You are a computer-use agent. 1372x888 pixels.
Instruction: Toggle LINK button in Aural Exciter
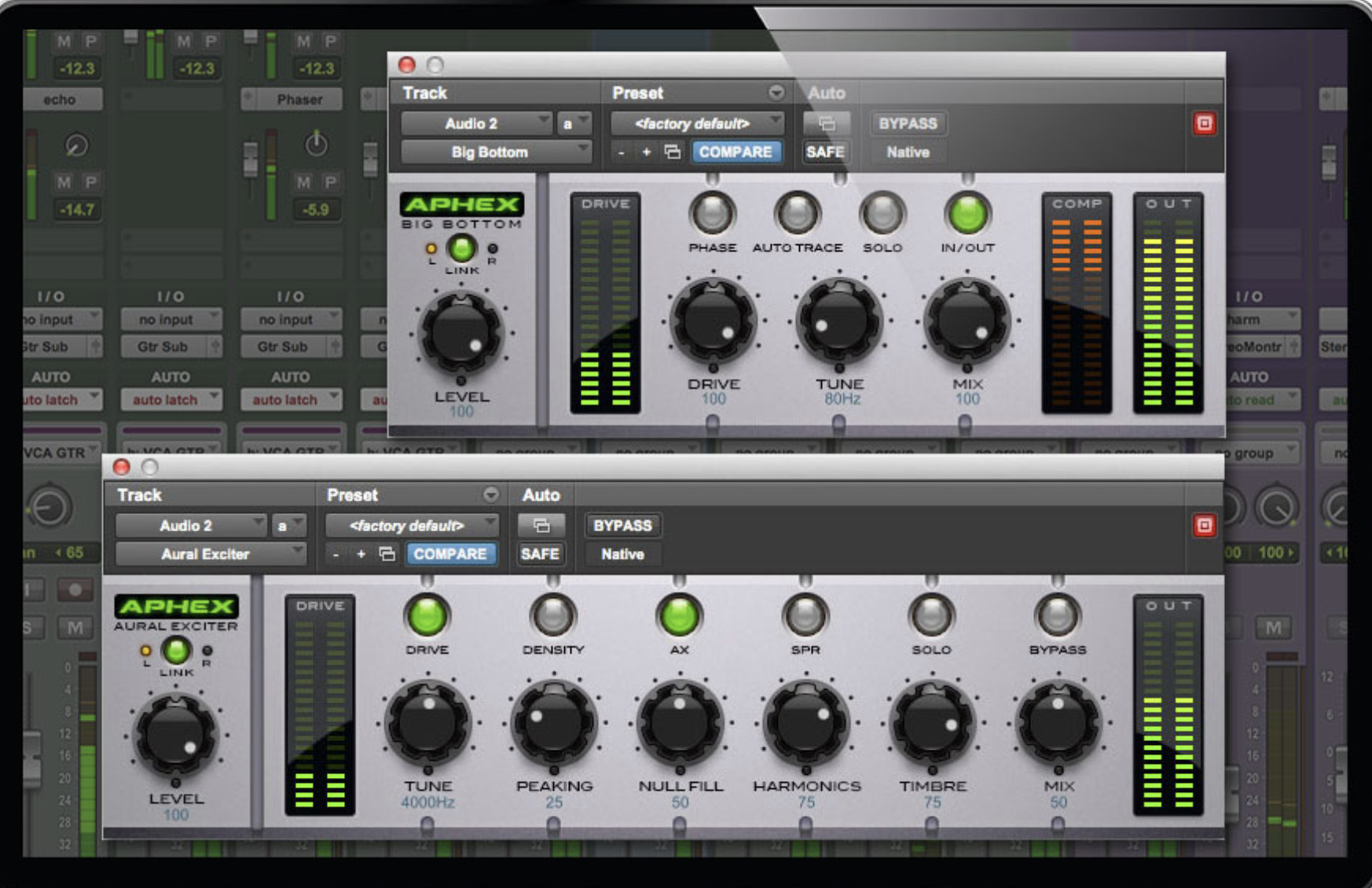click(176, 651)
